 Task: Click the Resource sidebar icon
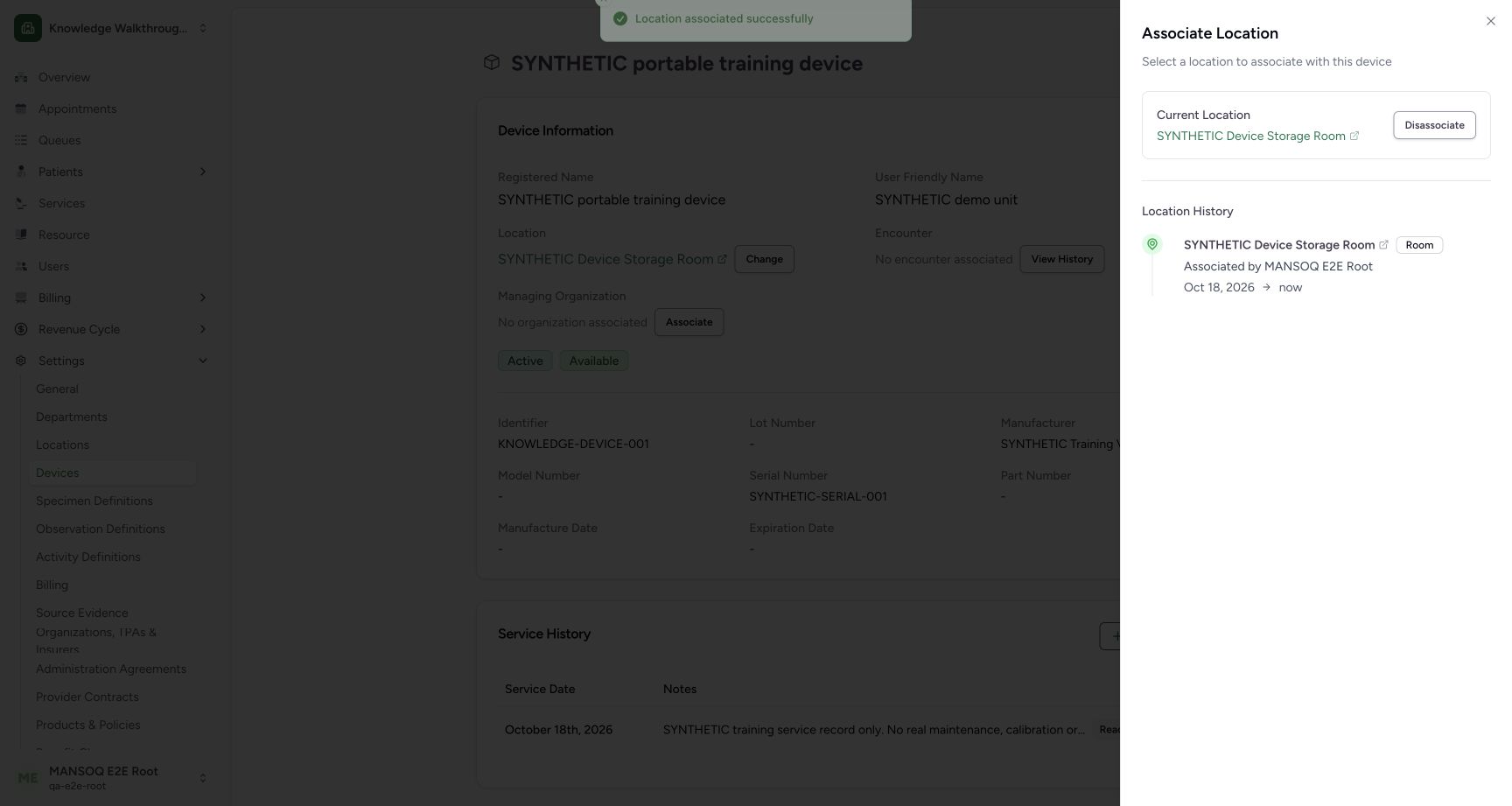tap(21, 235)
